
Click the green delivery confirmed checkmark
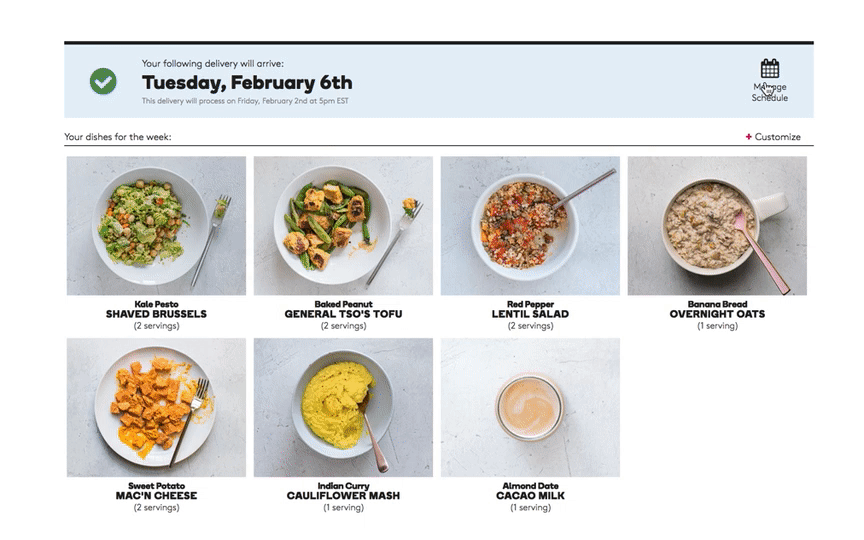(x=103, y=82)
